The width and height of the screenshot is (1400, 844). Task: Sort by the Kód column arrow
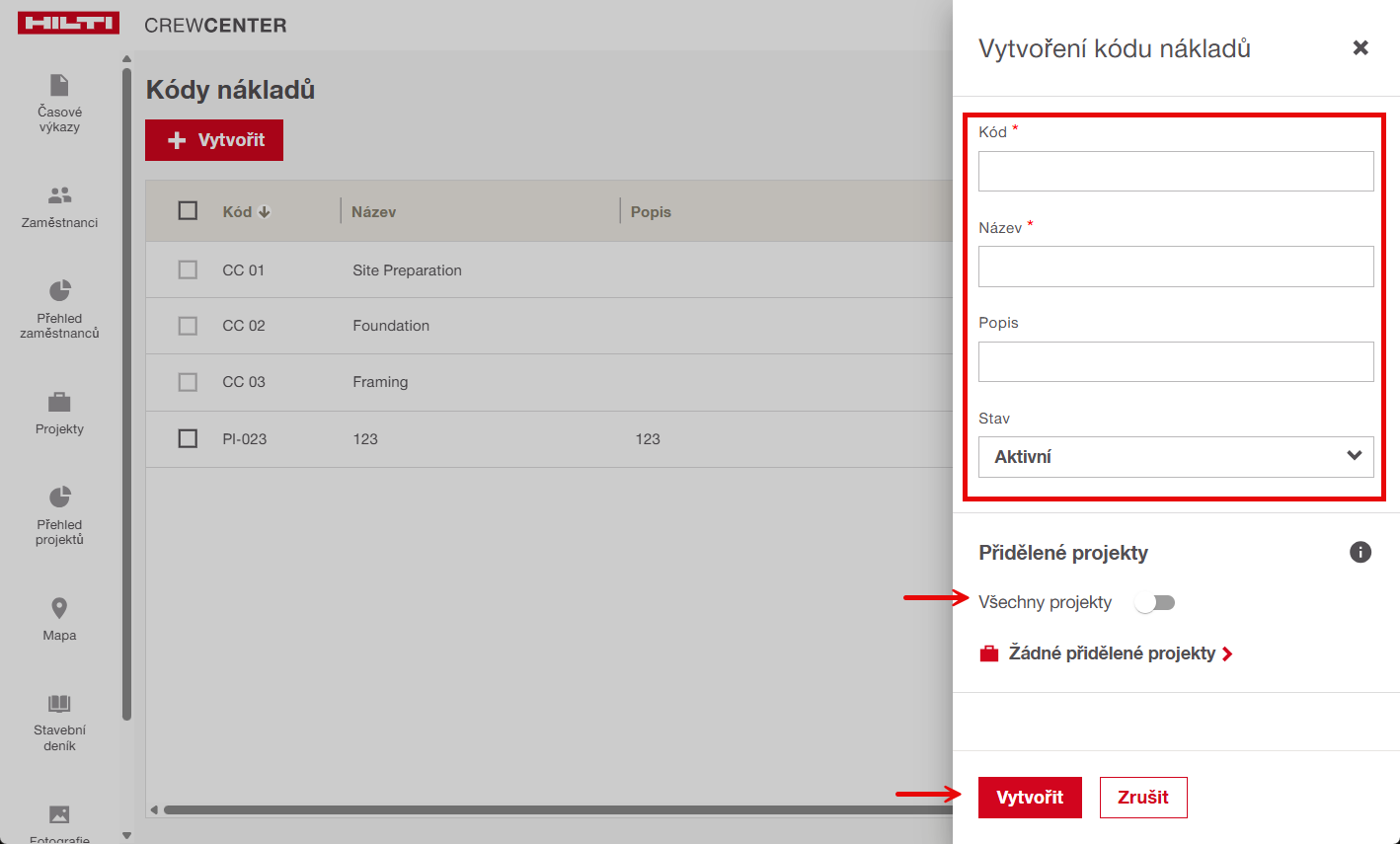click(265, 212)
